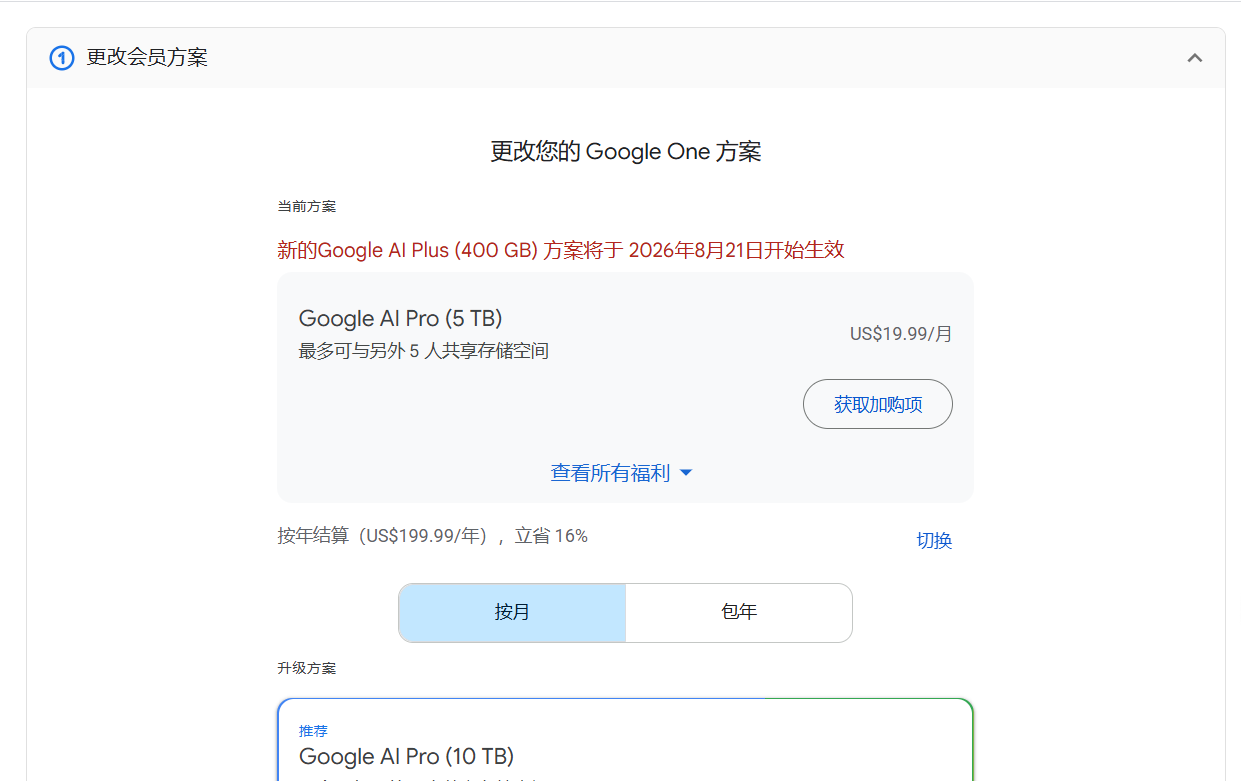Screen dimensions: 1241x781
Task: Switch to the 包年 billing option
Action: click(x=739, y=612)
